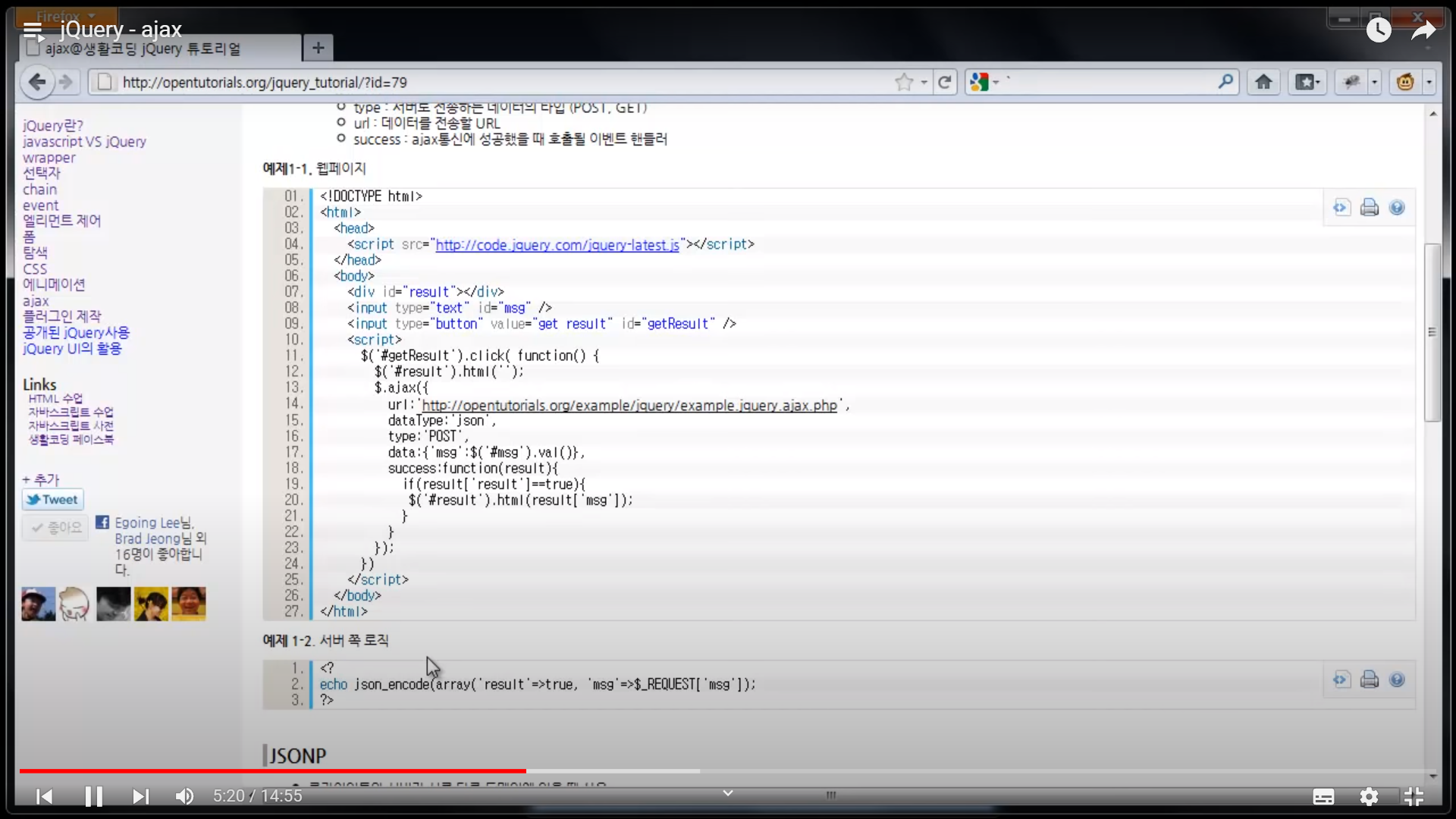Go to previous video
Image resolution: width=1456 pixels, height=819 pixels.
(45, 796)
